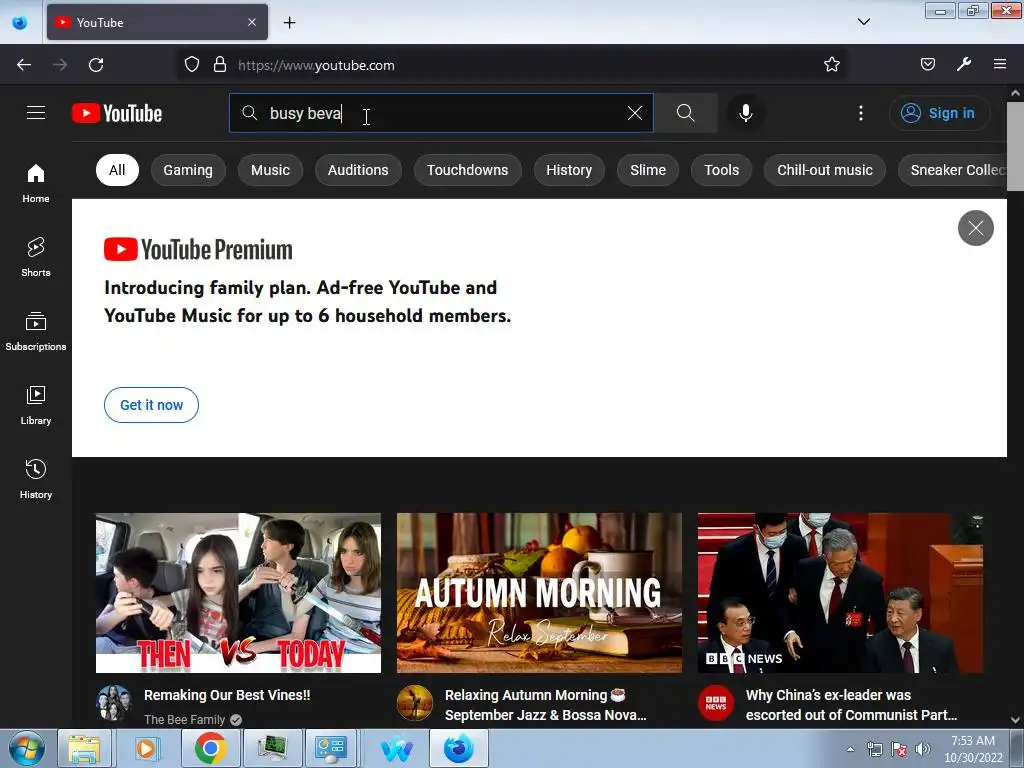Click the Firefox View icon
The width and height of the screenshot is (1024, 768).
click(20, 22)
